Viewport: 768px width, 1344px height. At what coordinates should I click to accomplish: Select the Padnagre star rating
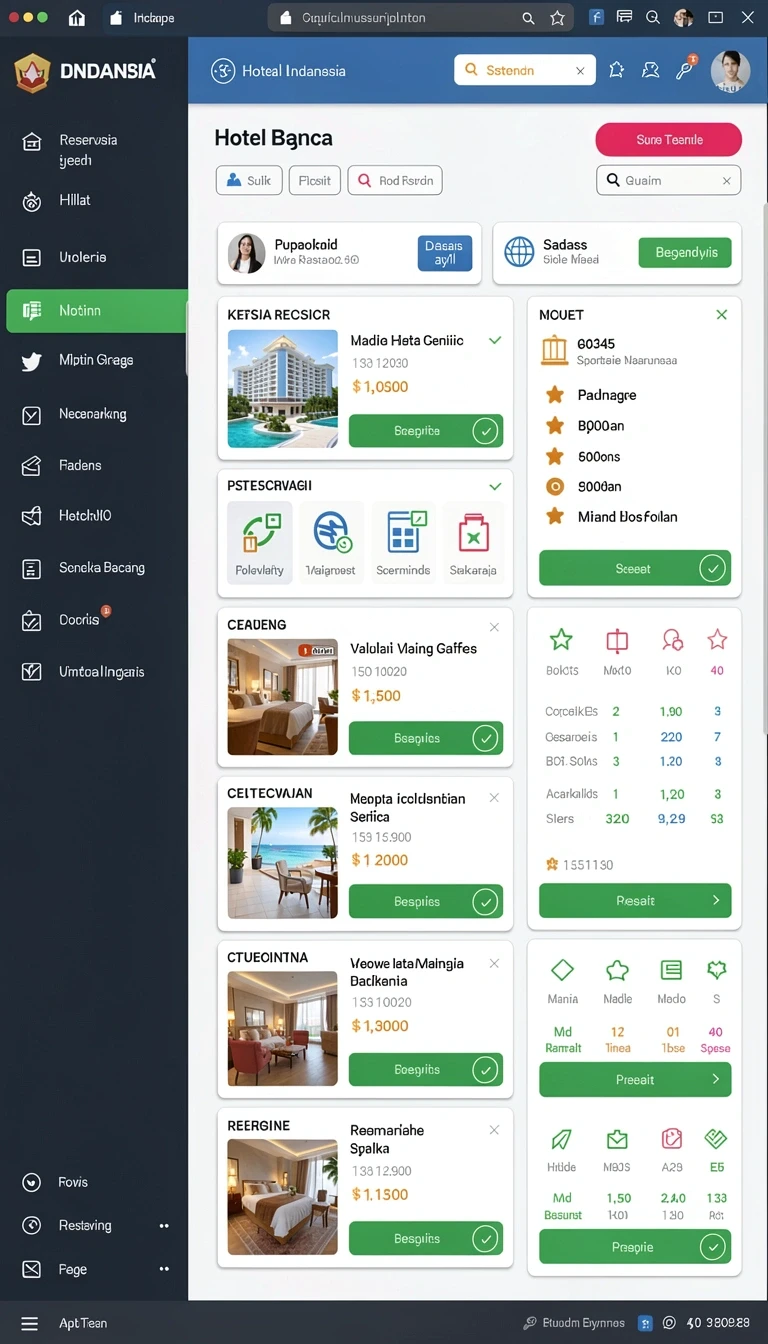pyautogui.click(x=554, y=396)
